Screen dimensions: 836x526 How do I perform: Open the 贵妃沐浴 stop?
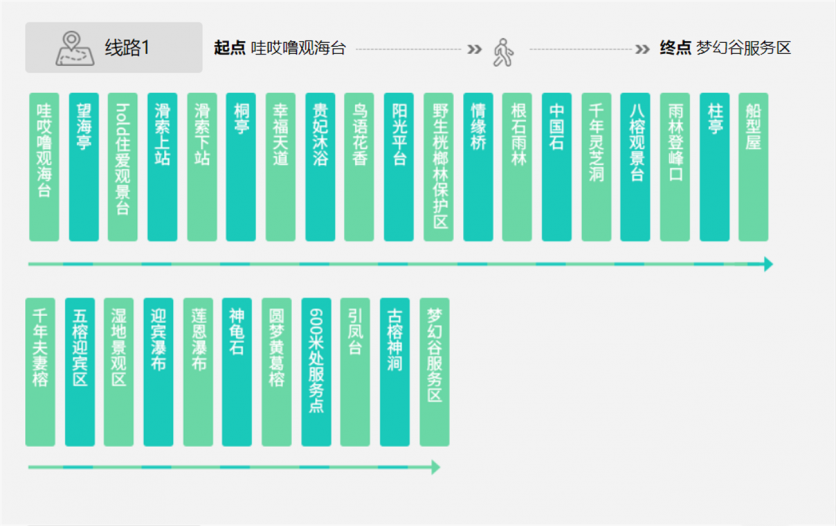coord(320,167)
